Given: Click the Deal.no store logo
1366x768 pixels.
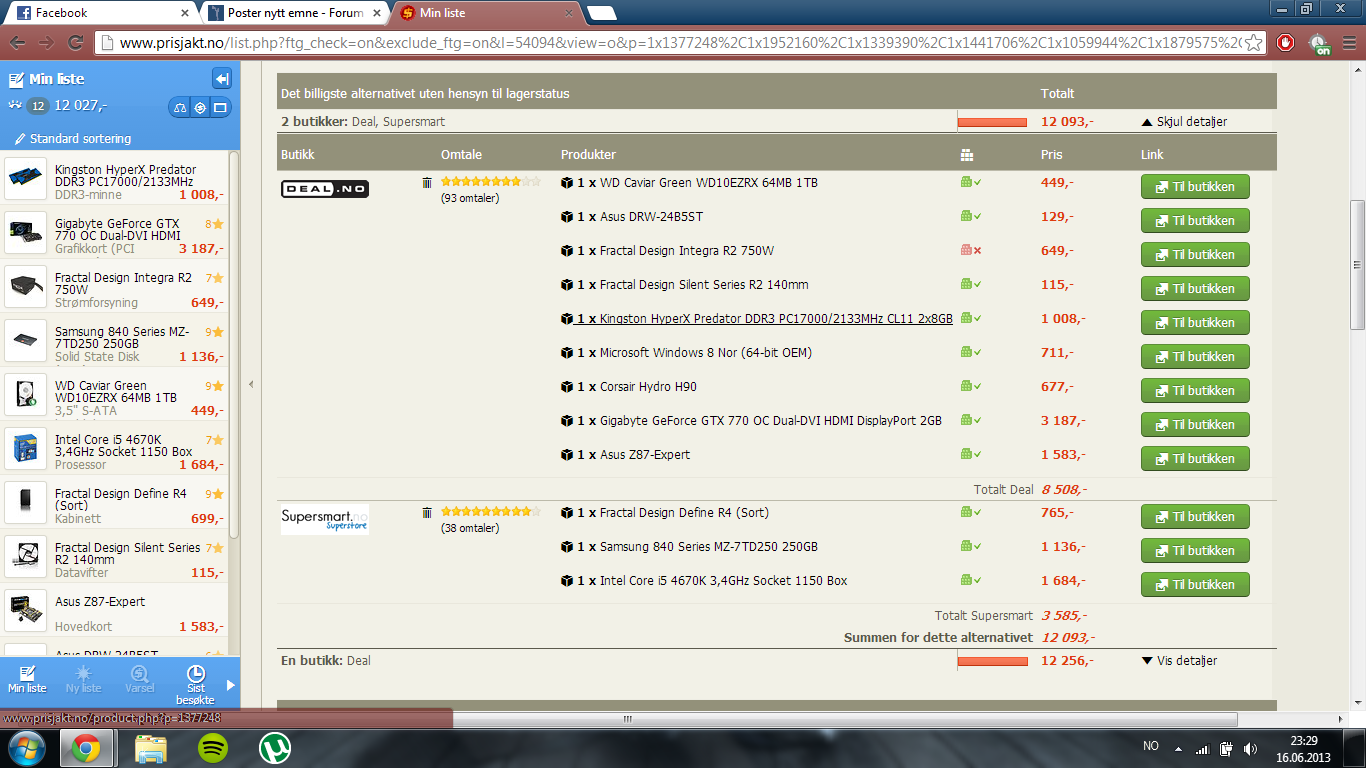Looking at the screenshot, I should click(324, 189).
